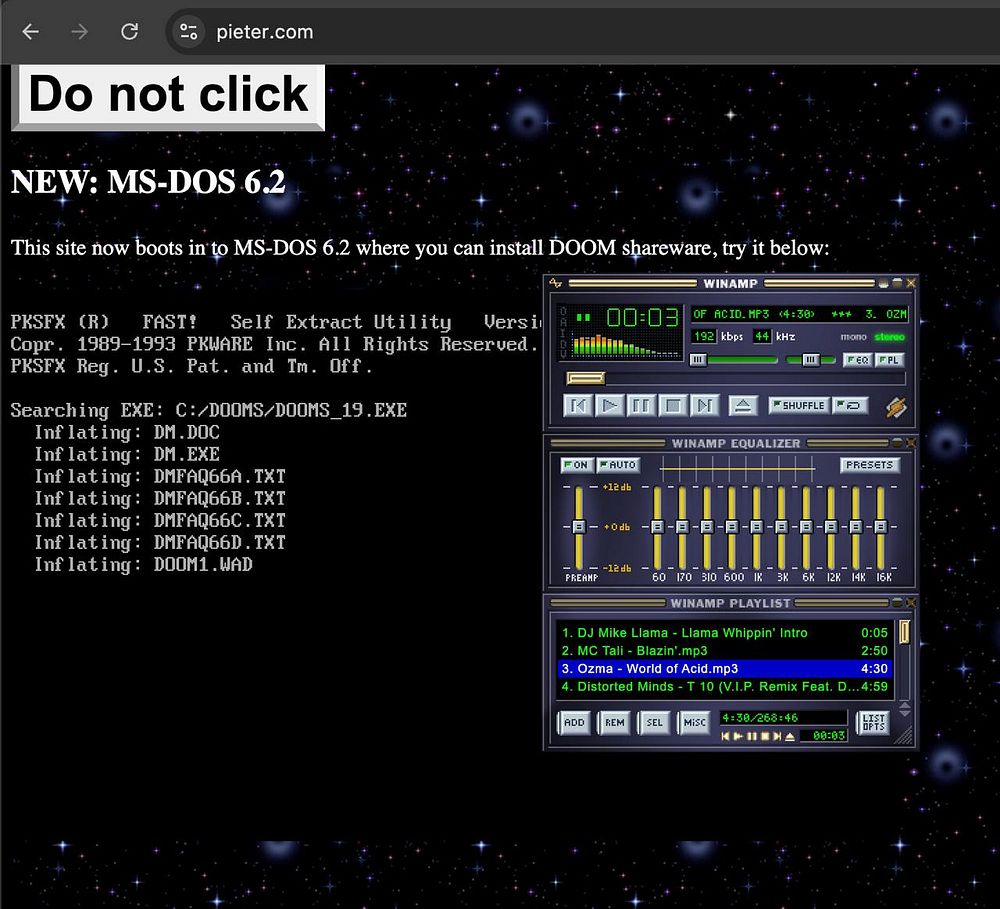Click the Winamp 00:03 time display
Image resolution: width=1000 pixels, height=909 pixels.
point(642,317)
